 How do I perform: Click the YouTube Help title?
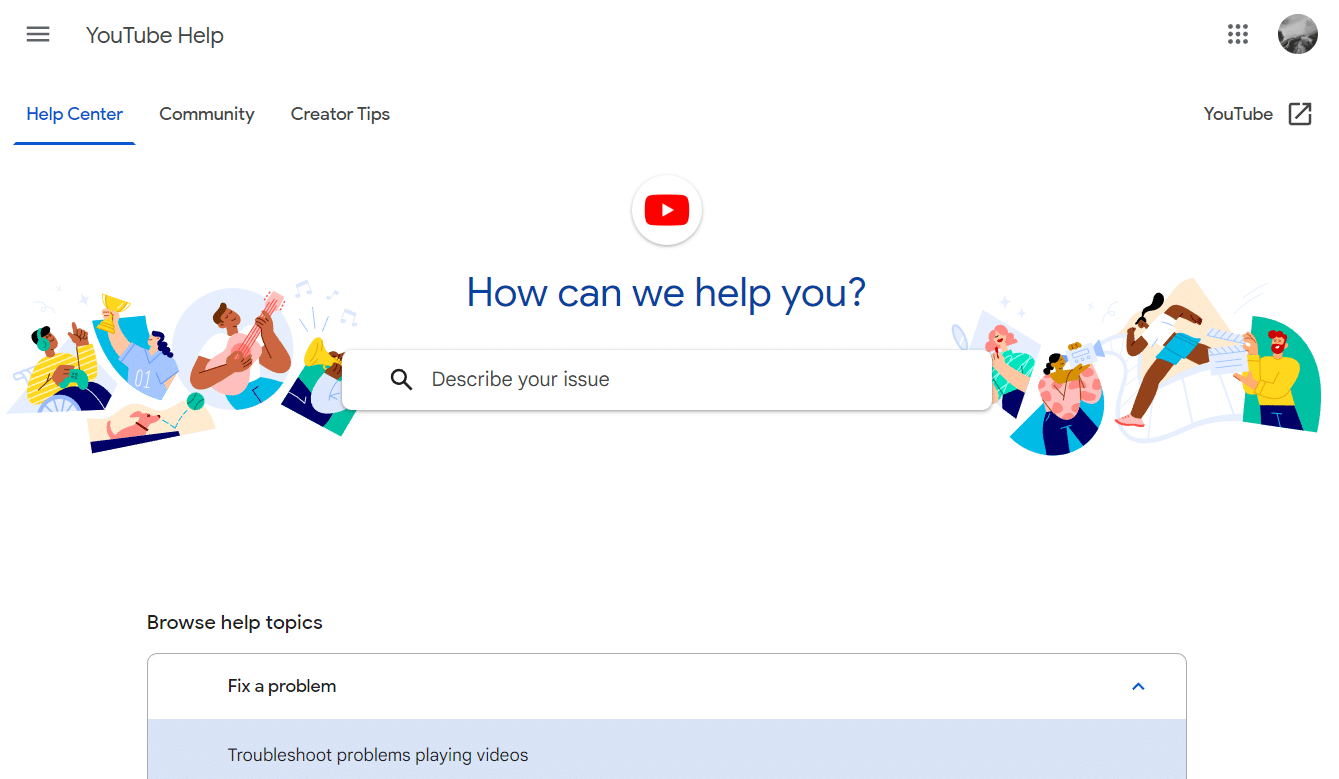[155, 36]
